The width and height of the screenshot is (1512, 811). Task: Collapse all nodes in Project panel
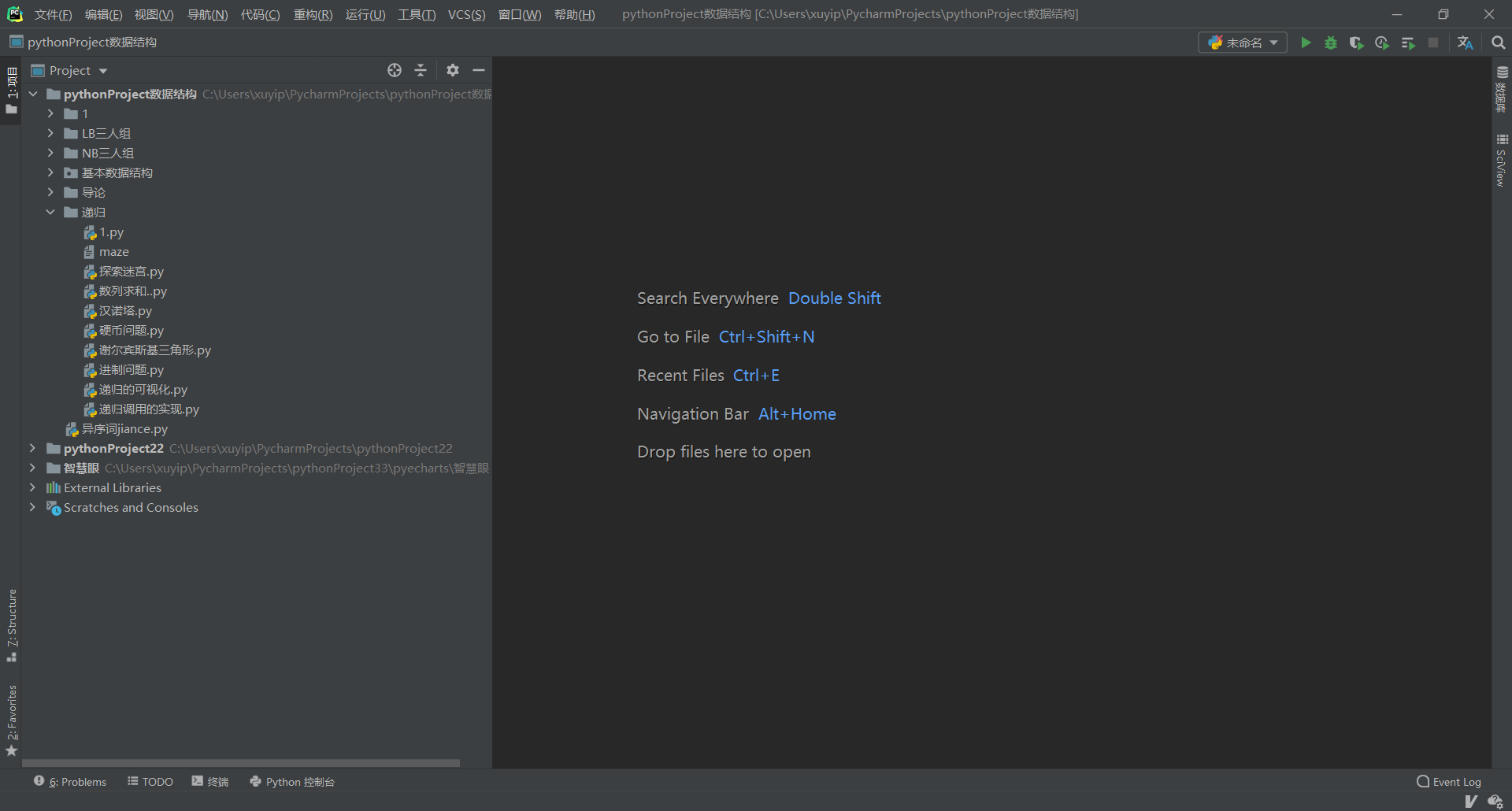click(x=421, y=70)
